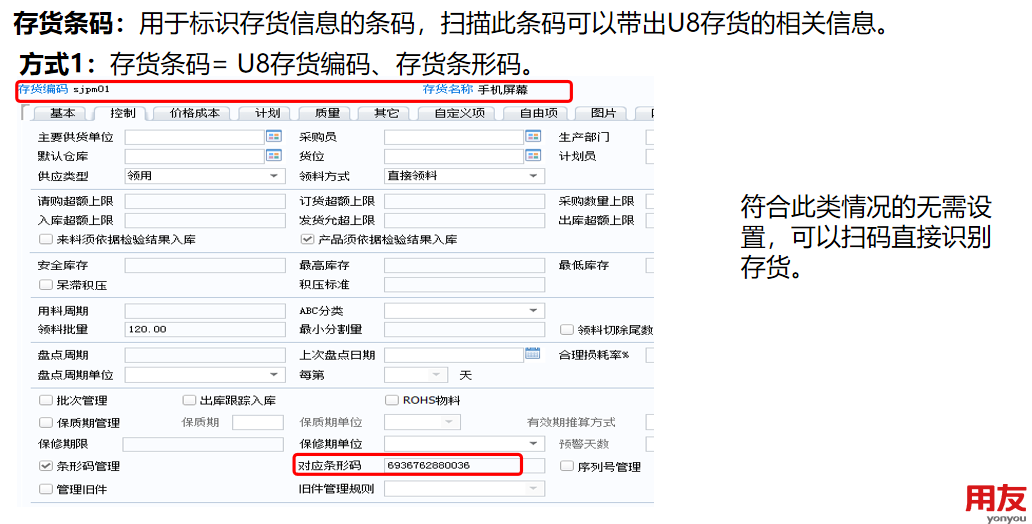
Task: Expand 领料方式 dropdown showing 直接领料
Action: (x=533, y=176)
